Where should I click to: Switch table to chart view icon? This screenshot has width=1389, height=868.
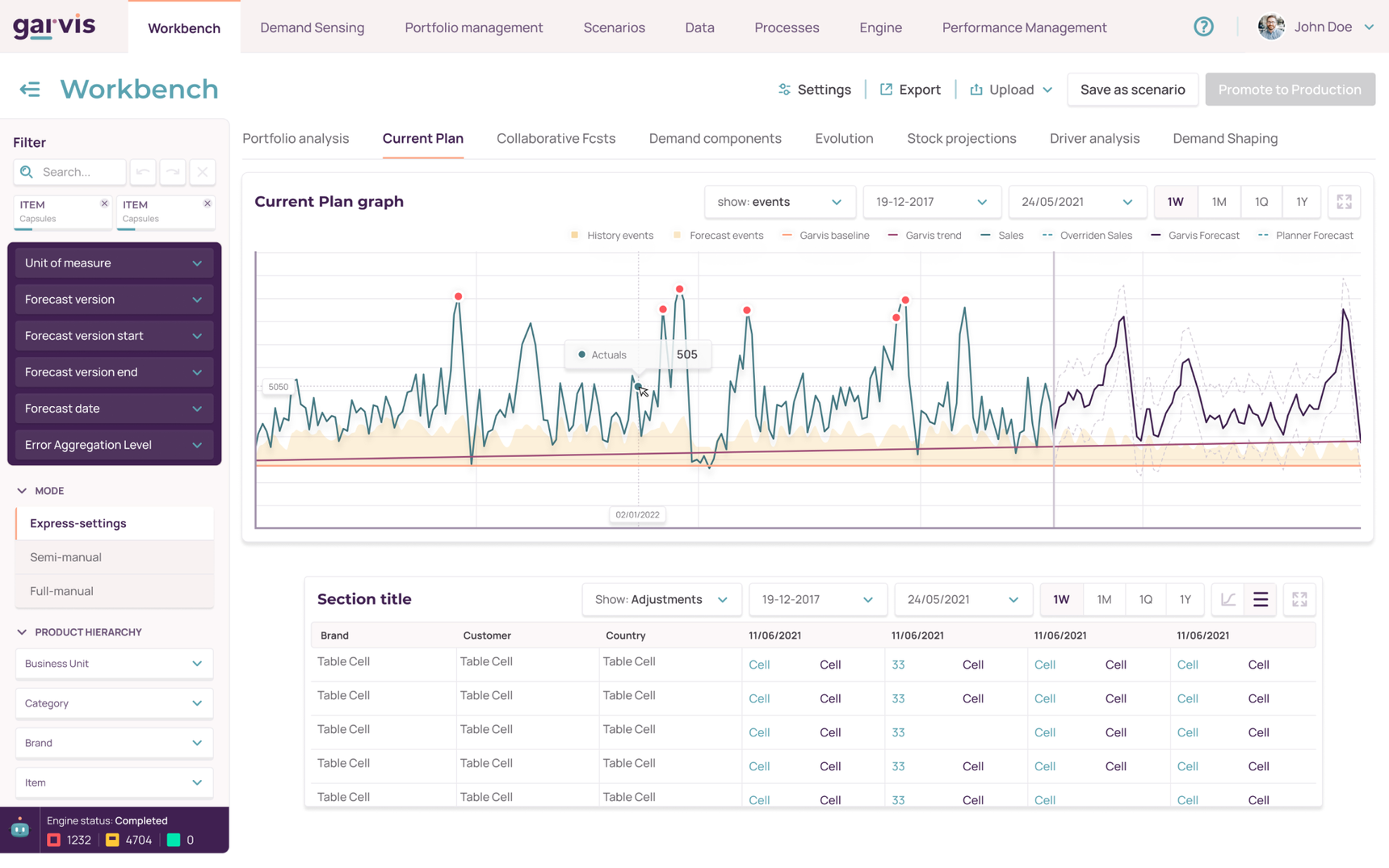coord(1227,599)
